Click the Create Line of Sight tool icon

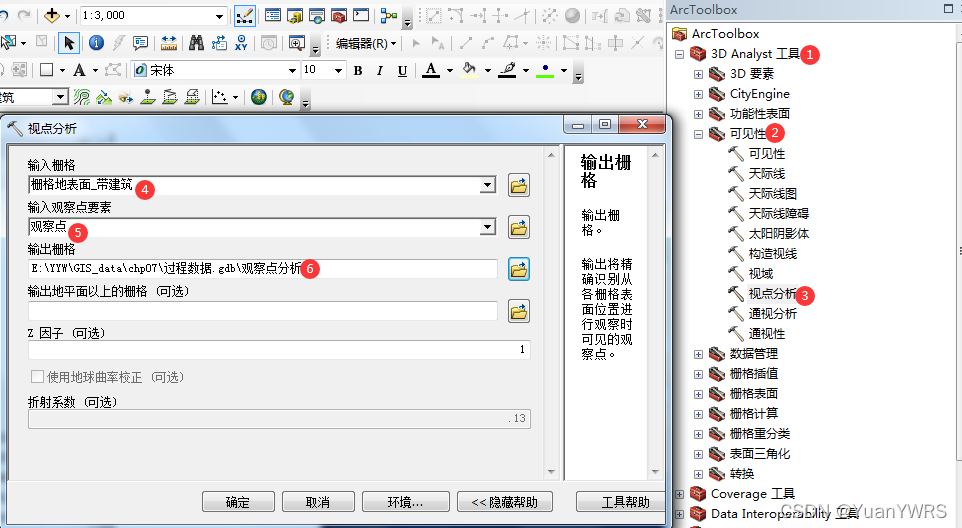click(x=126, y=97)
